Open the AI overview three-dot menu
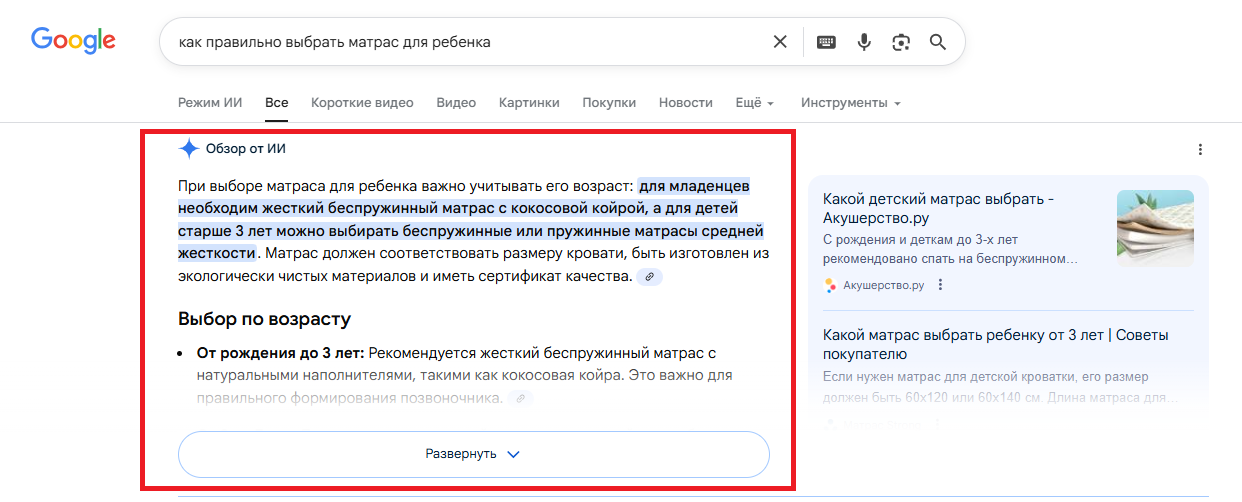 (1200, 150)
